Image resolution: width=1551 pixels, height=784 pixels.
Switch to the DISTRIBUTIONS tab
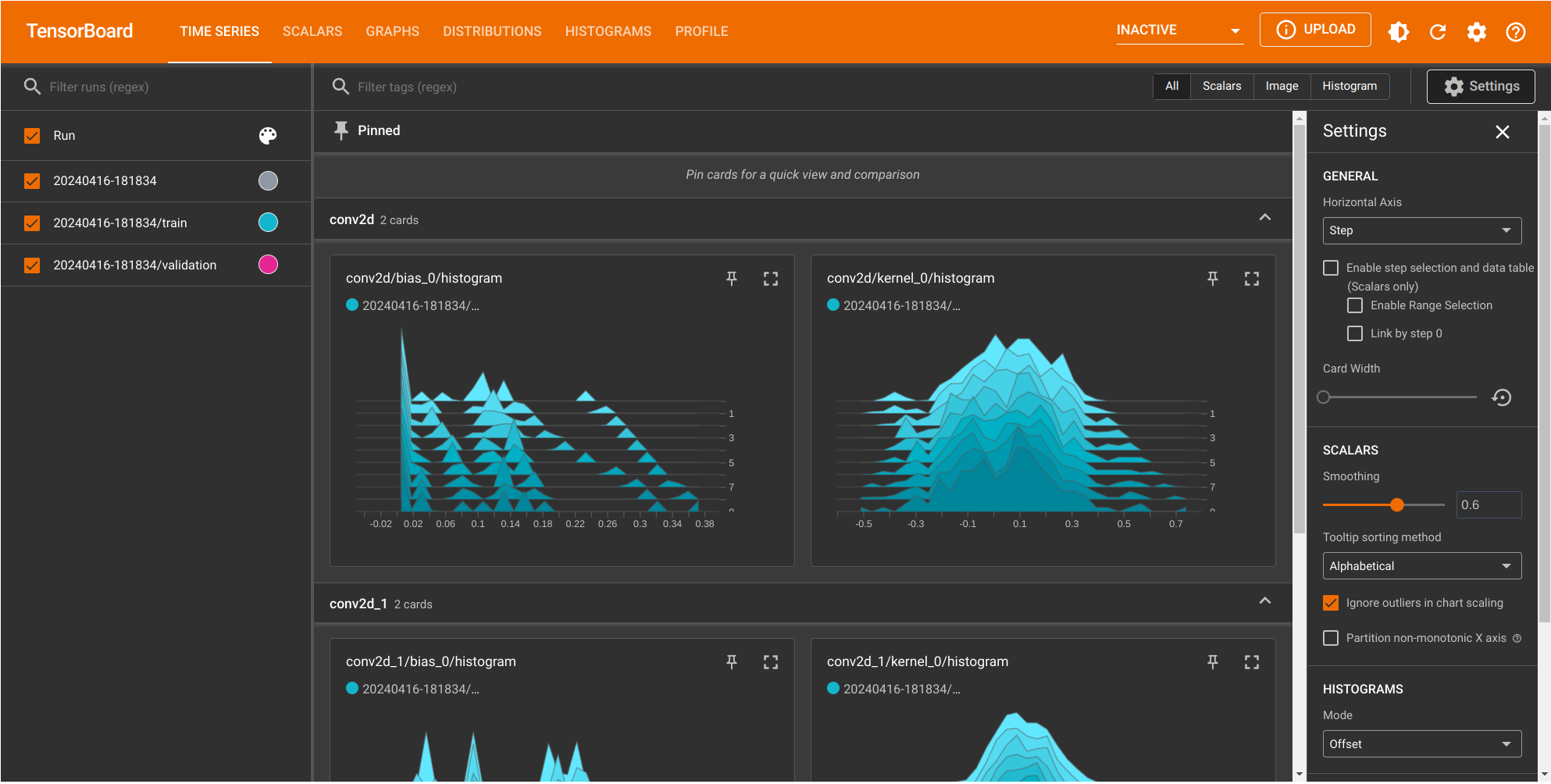[492, 31]
